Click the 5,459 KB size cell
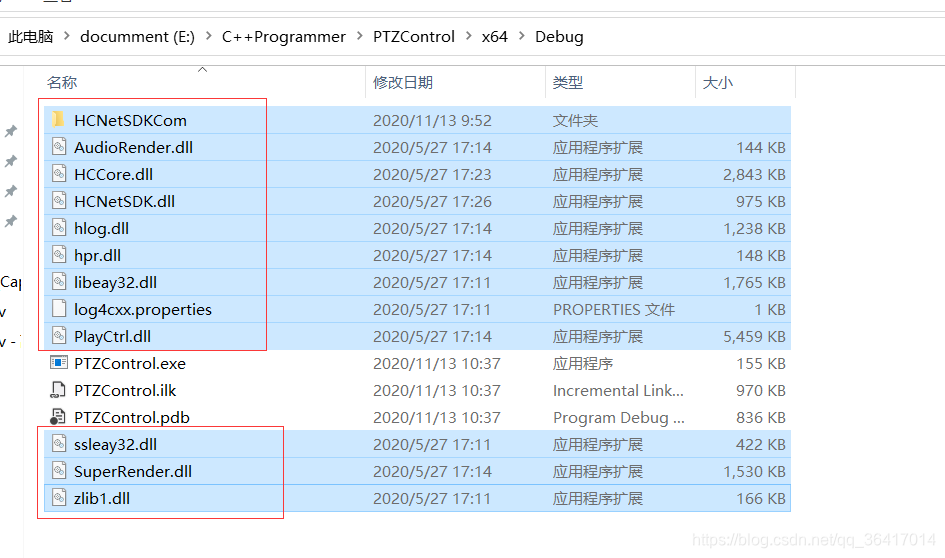Screen dimensions: 945x558 click(754, 337)
